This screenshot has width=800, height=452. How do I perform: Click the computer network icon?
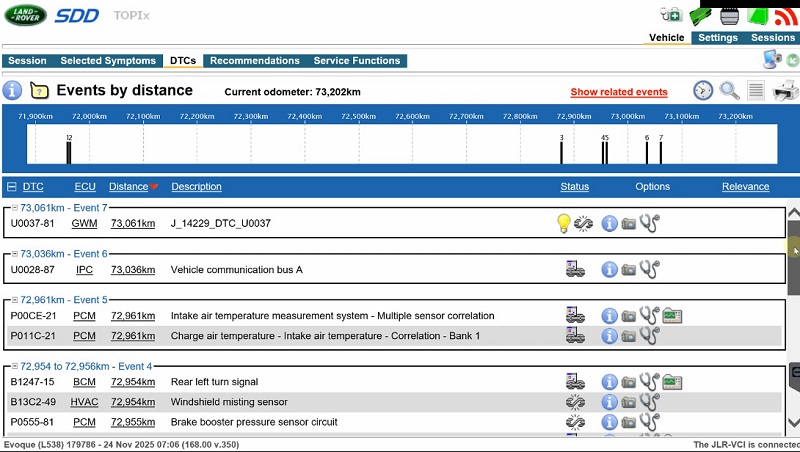772,59
